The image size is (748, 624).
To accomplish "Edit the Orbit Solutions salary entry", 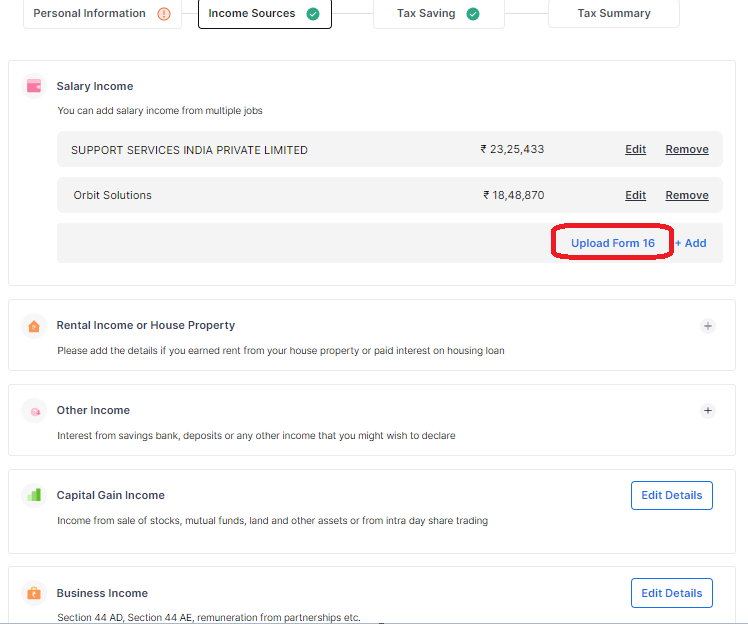I will [635, 196].
